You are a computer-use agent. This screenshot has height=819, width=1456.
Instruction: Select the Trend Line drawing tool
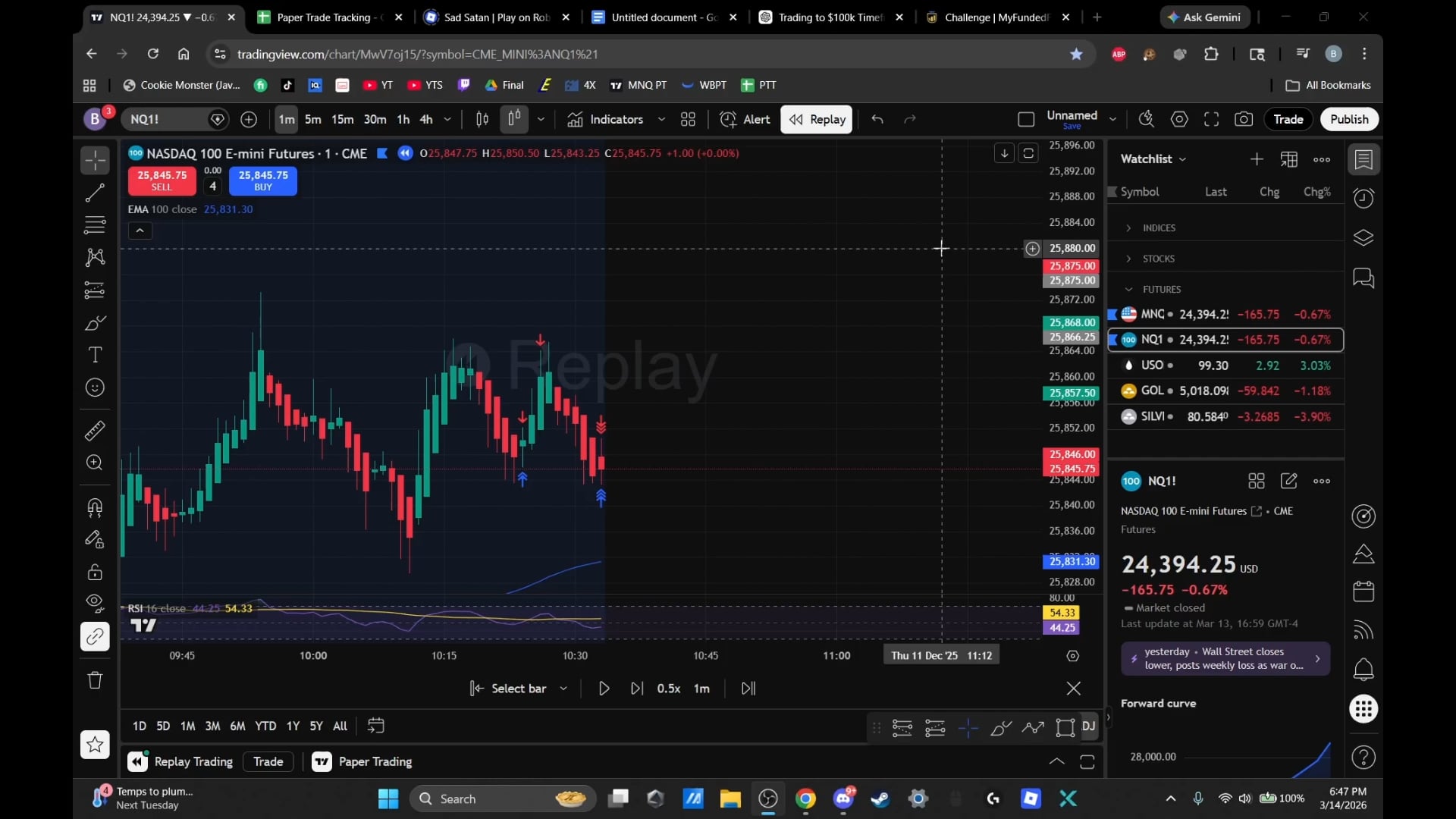(x=95, y=193)
